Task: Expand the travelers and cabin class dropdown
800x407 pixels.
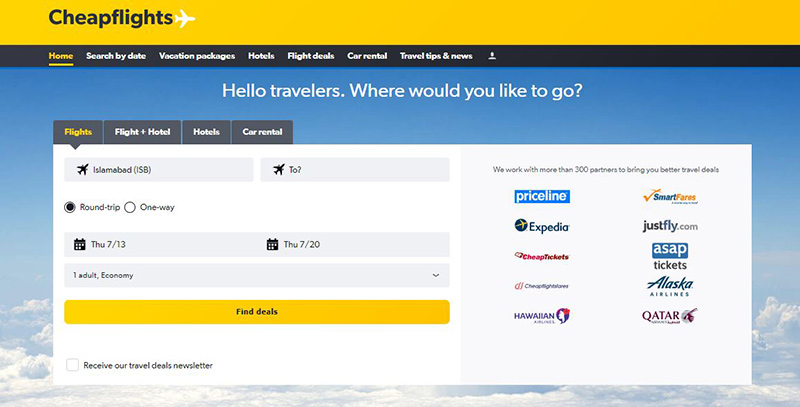Action: pos(257,275)
